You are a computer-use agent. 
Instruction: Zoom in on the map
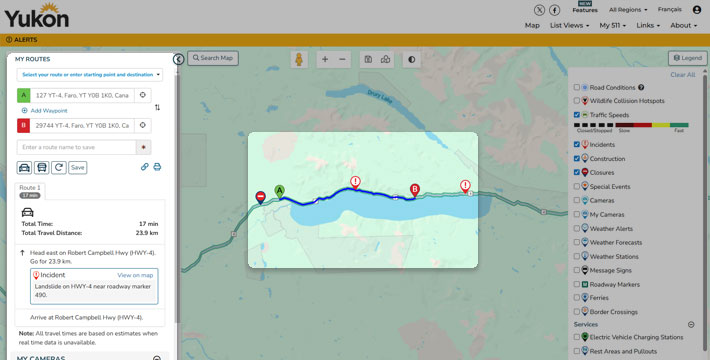click(325, 59)
